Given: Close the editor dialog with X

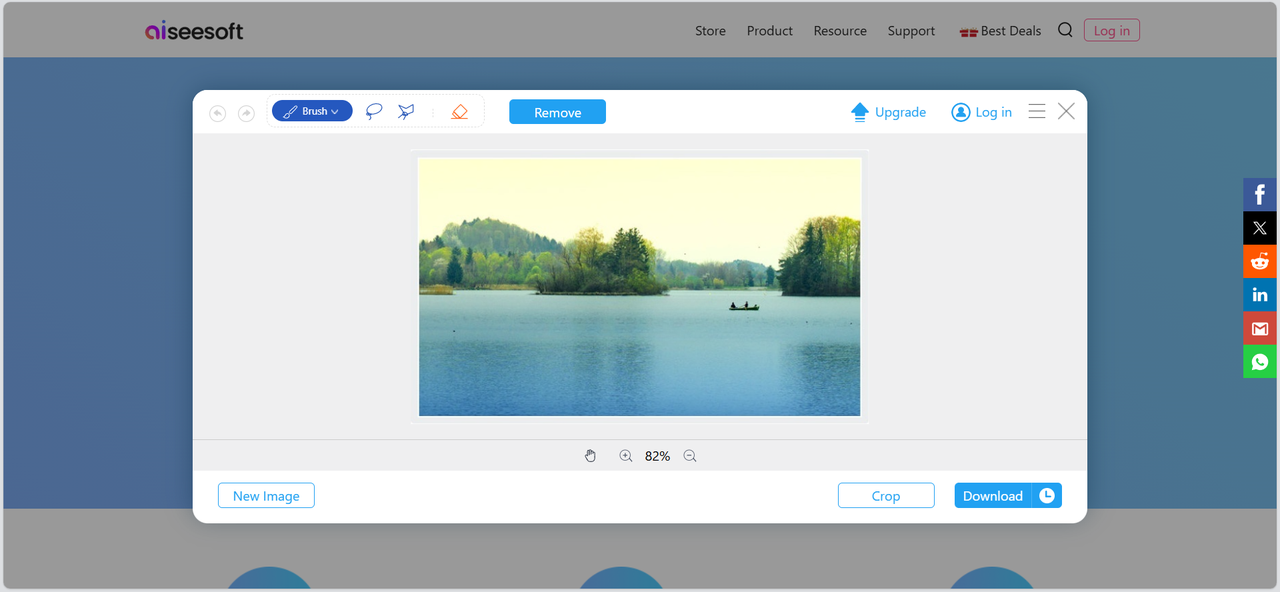Looking at the screenshot, I should pyautogui.click(x=1066, y=111).
